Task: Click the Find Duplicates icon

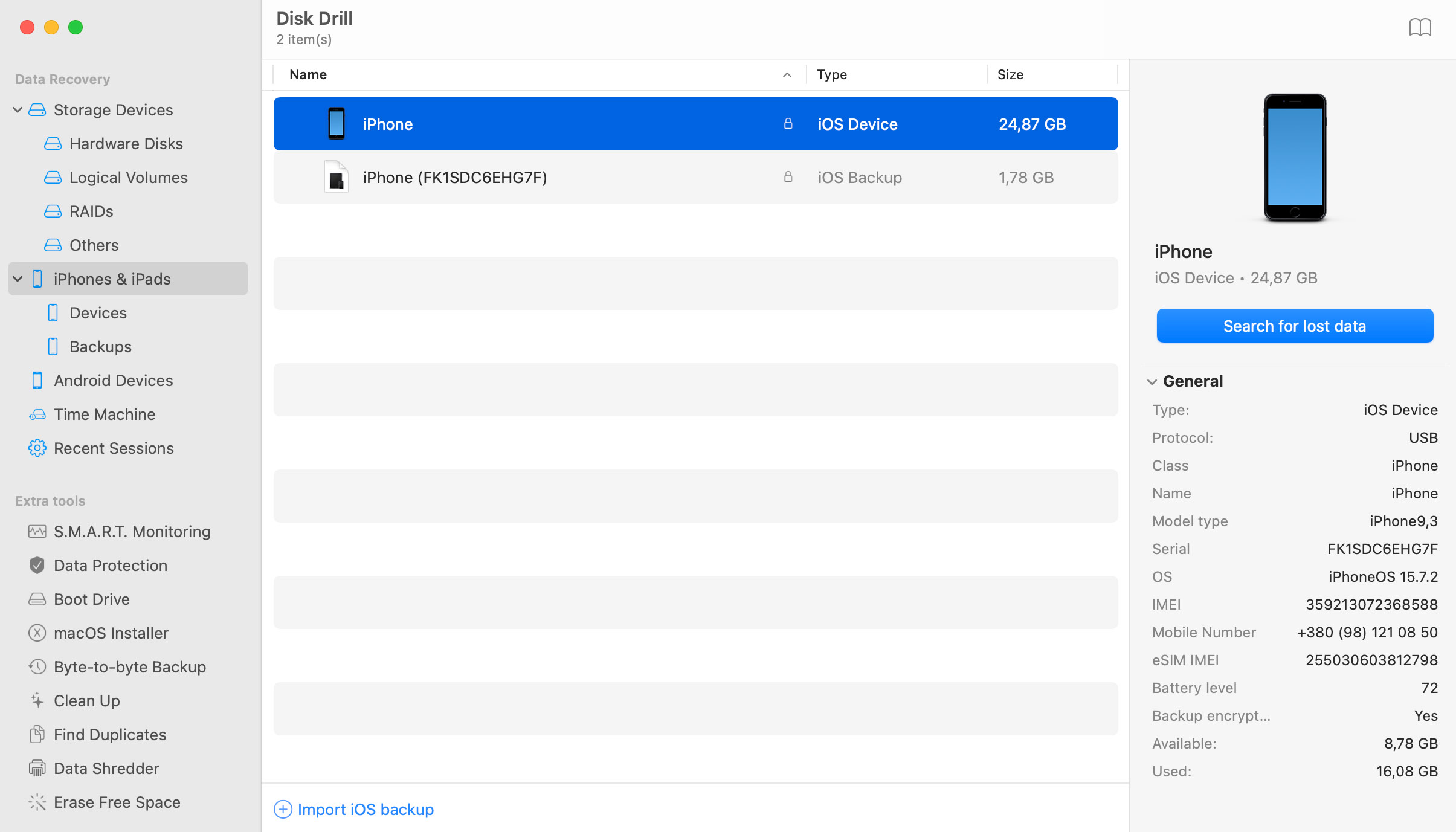Action: (37, 735)
